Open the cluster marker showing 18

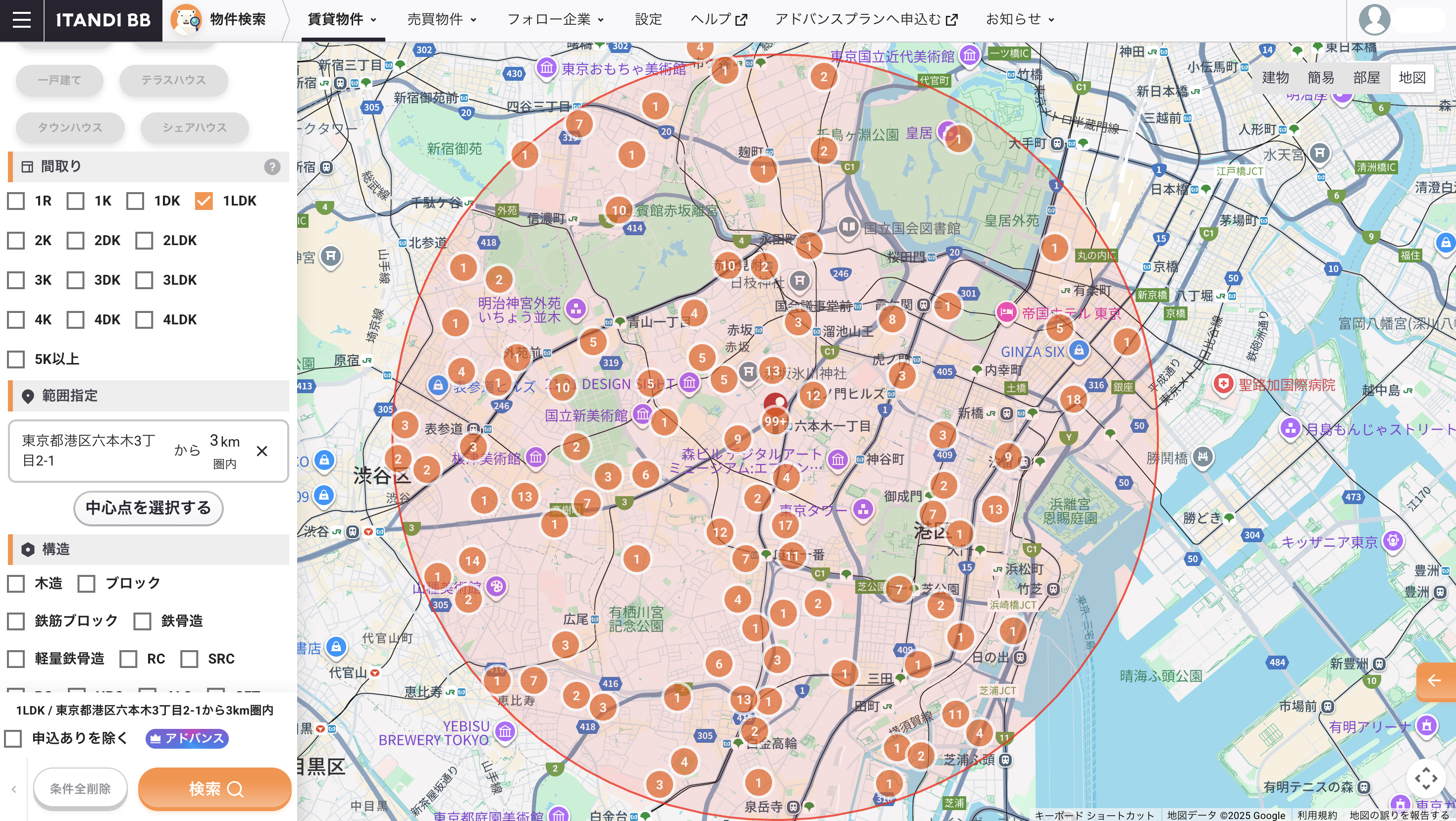1073,400
